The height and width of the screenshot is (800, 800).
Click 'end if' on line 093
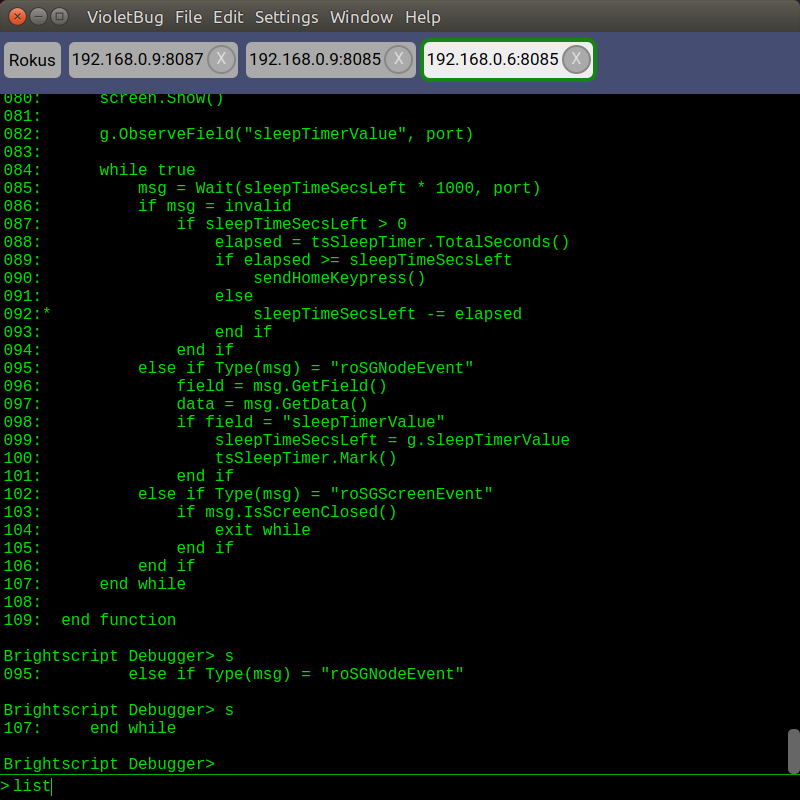[x=243, y=332]
